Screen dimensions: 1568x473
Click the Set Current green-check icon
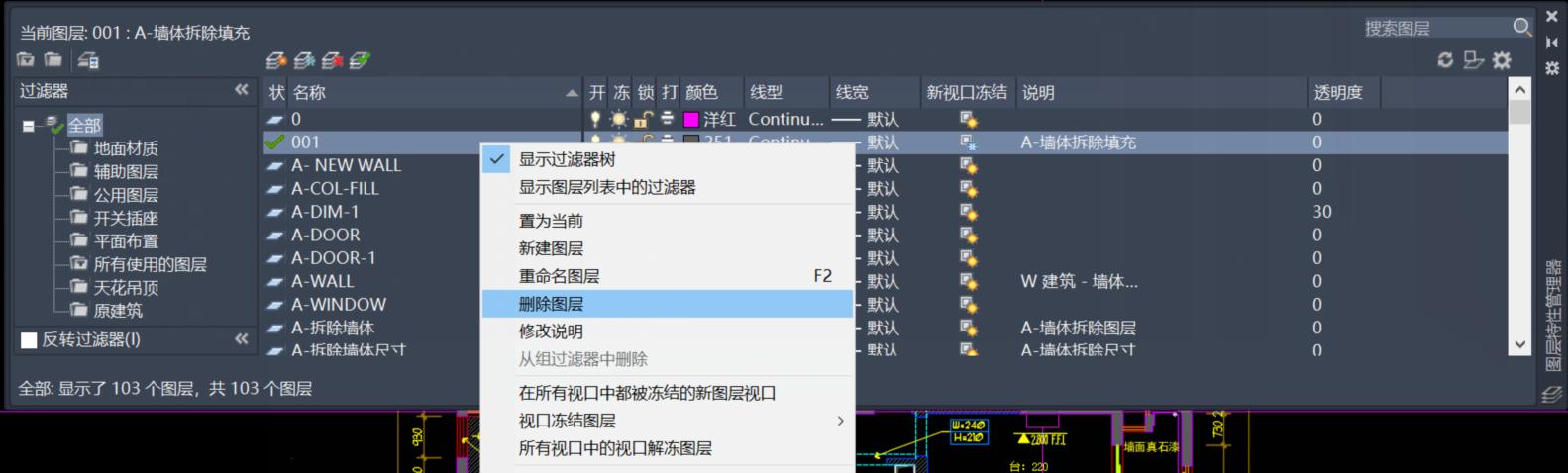tap(361, 60)
